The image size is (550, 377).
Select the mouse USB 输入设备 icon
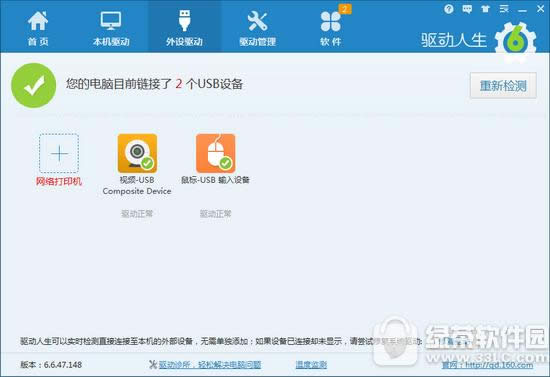(x=215, y=153)
